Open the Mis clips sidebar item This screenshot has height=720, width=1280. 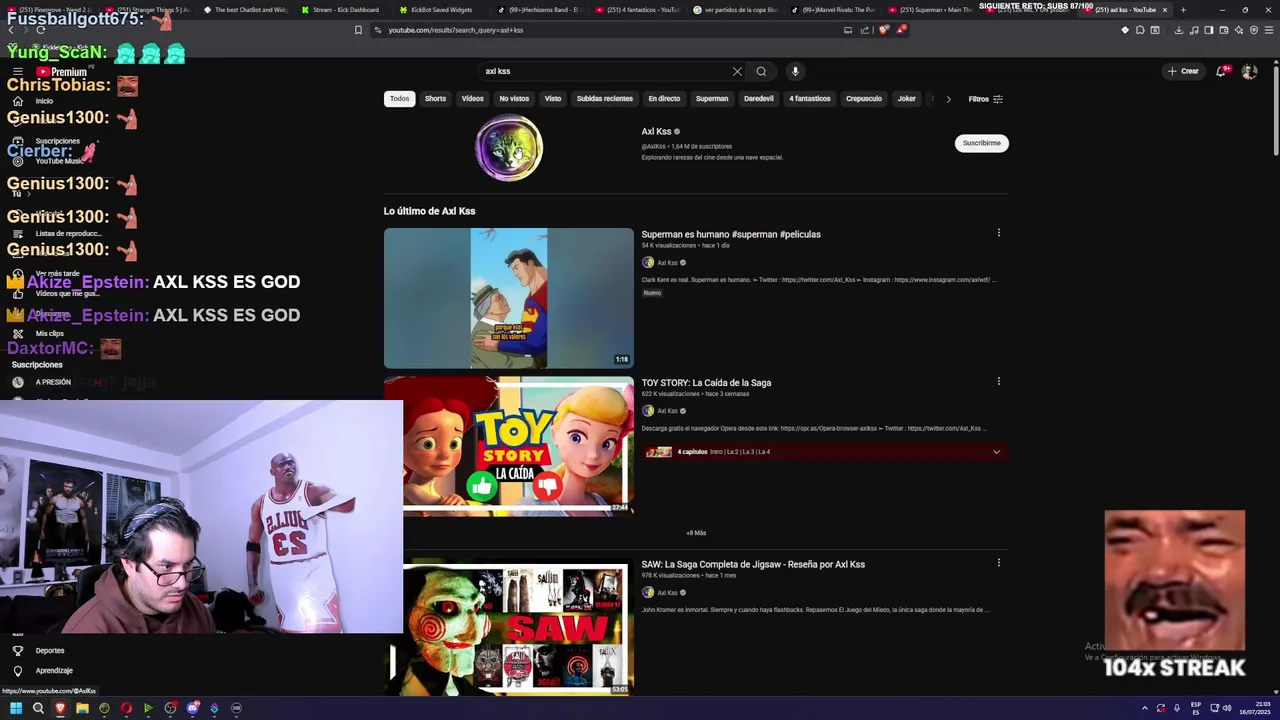[x=50, y=334]
